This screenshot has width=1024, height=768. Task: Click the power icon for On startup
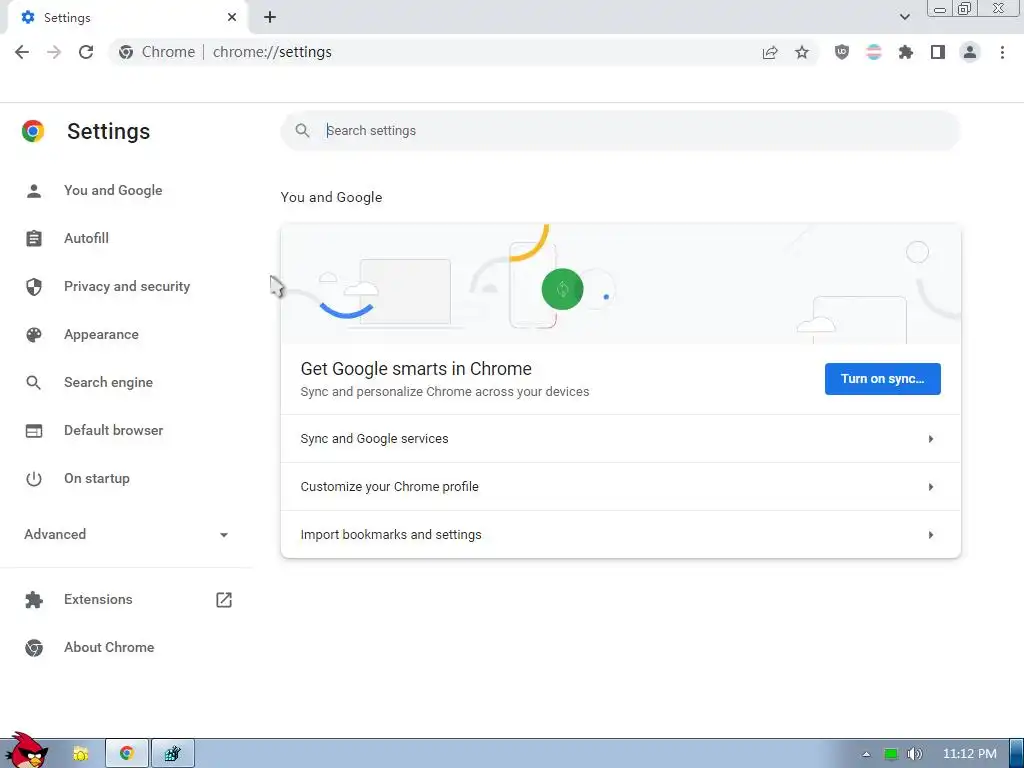tap(34, 479)
